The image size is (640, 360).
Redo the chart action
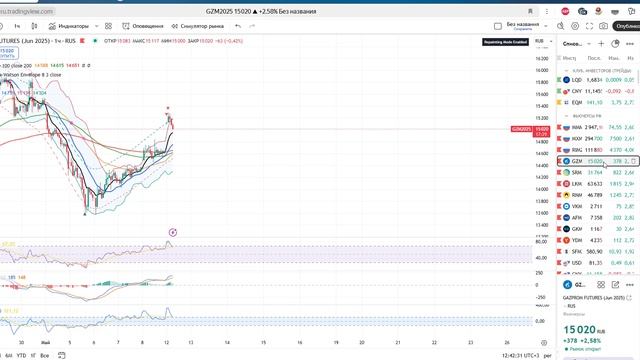coord(252,26)
